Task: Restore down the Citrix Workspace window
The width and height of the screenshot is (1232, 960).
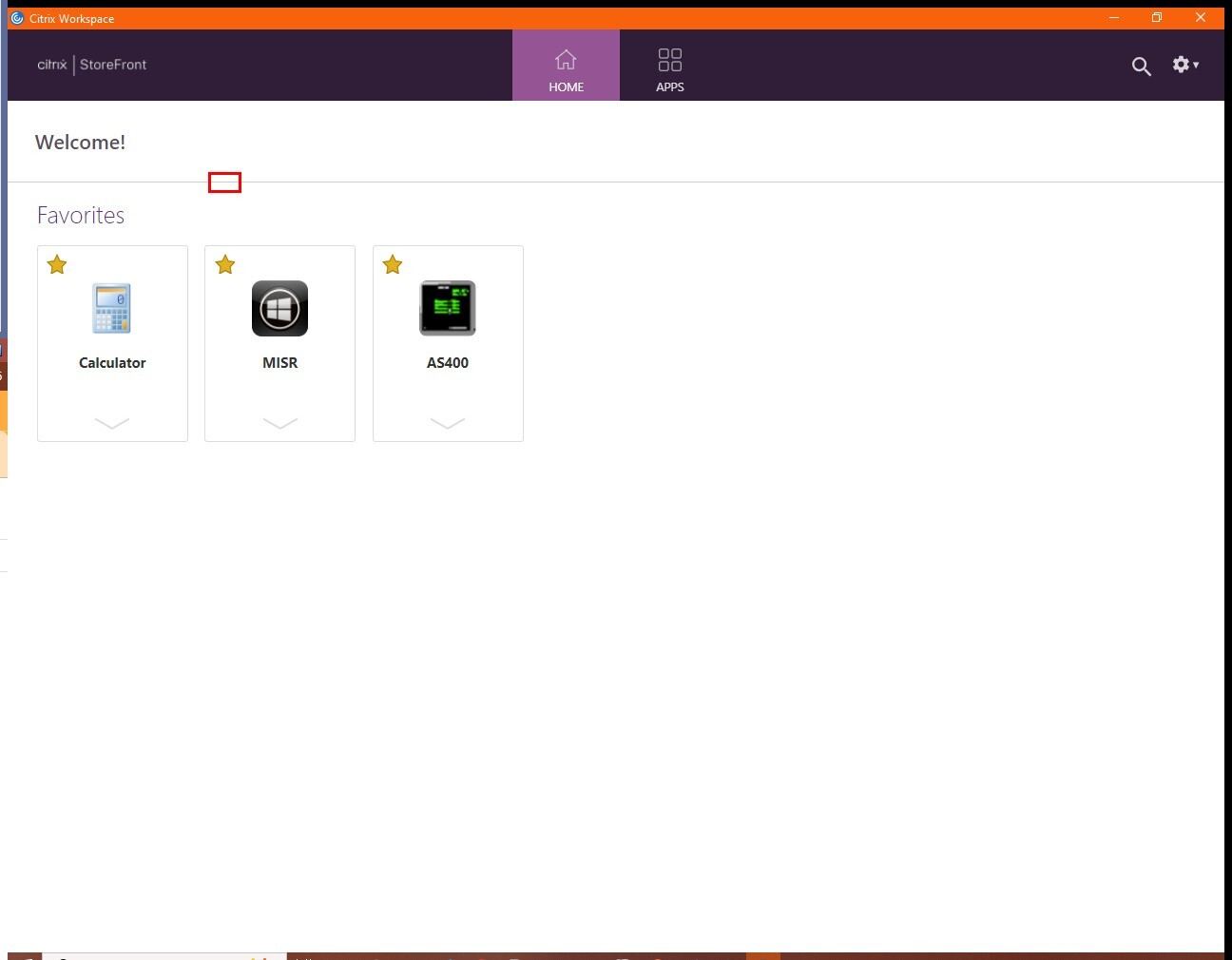Action: pyautogui.click(x=1157, y=17)
